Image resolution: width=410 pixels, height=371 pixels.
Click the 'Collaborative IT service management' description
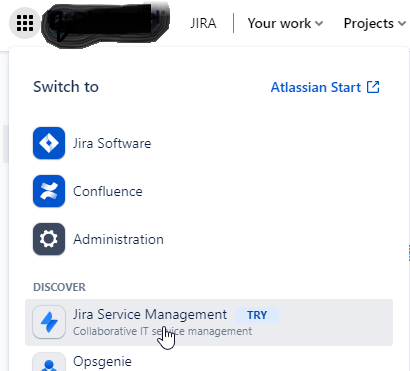162,331
